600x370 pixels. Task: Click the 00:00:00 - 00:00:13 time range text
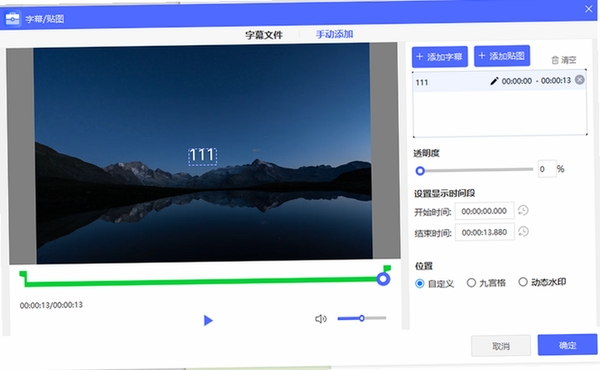[536, 81]
